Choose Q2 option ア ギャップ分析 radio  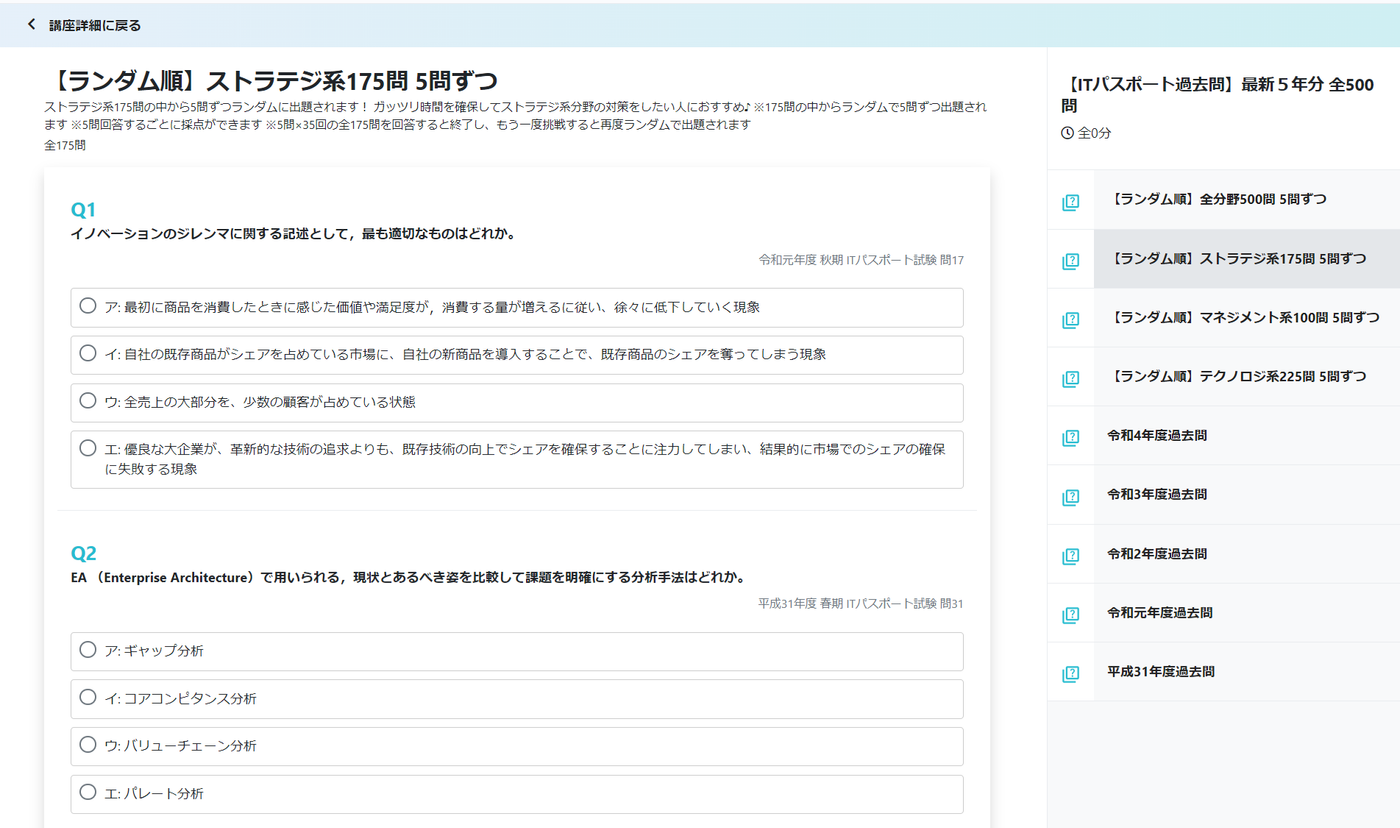pos(88,650)
